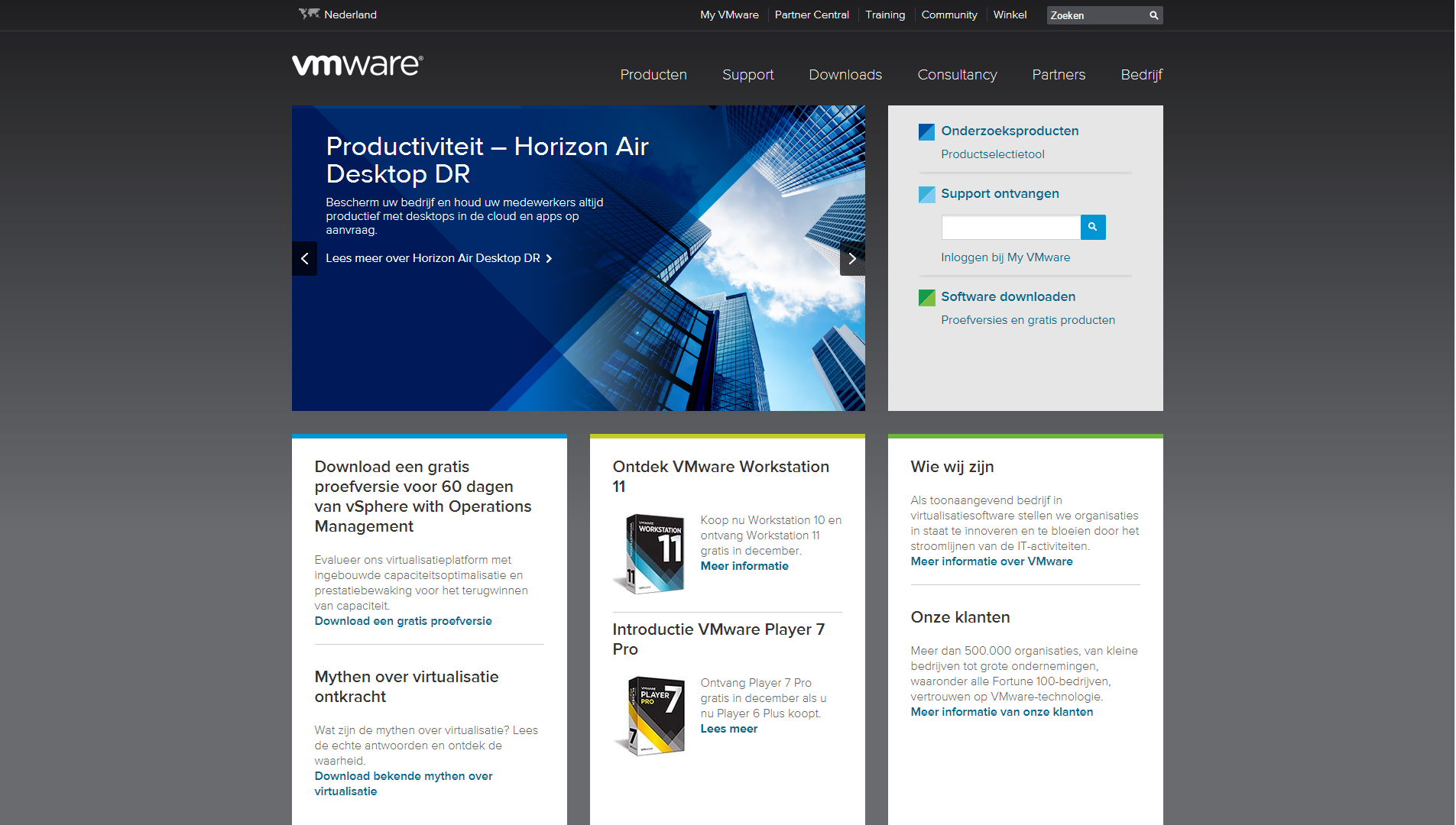This screenshot has width=1456, height=825.
Task: Click Meer informatie van onze klanten
Action: click(1001, 712)
